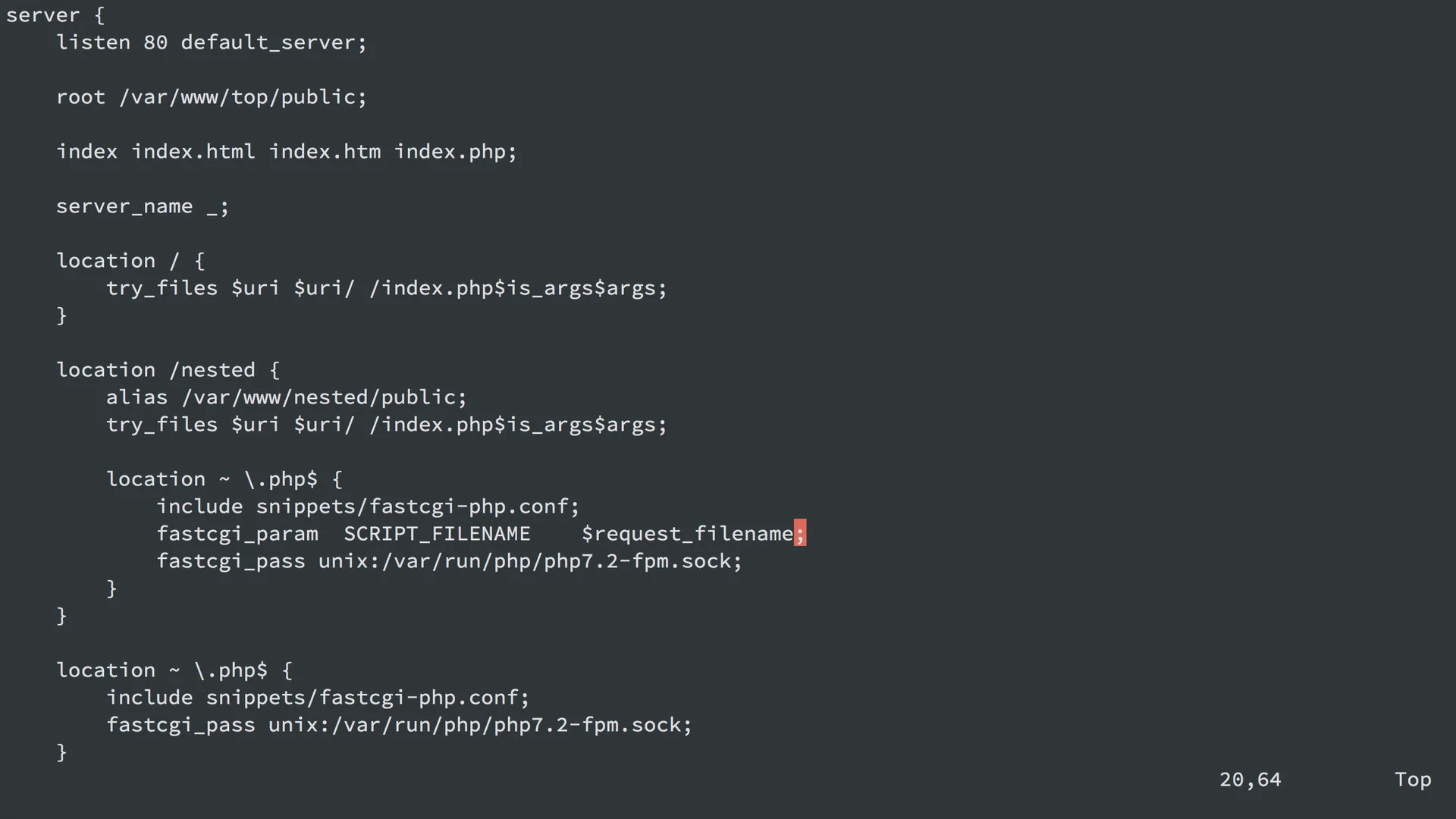Click "SCRIPT_FILENAME" parameter text
This screenshot has height=819, width=1456.
437,534
